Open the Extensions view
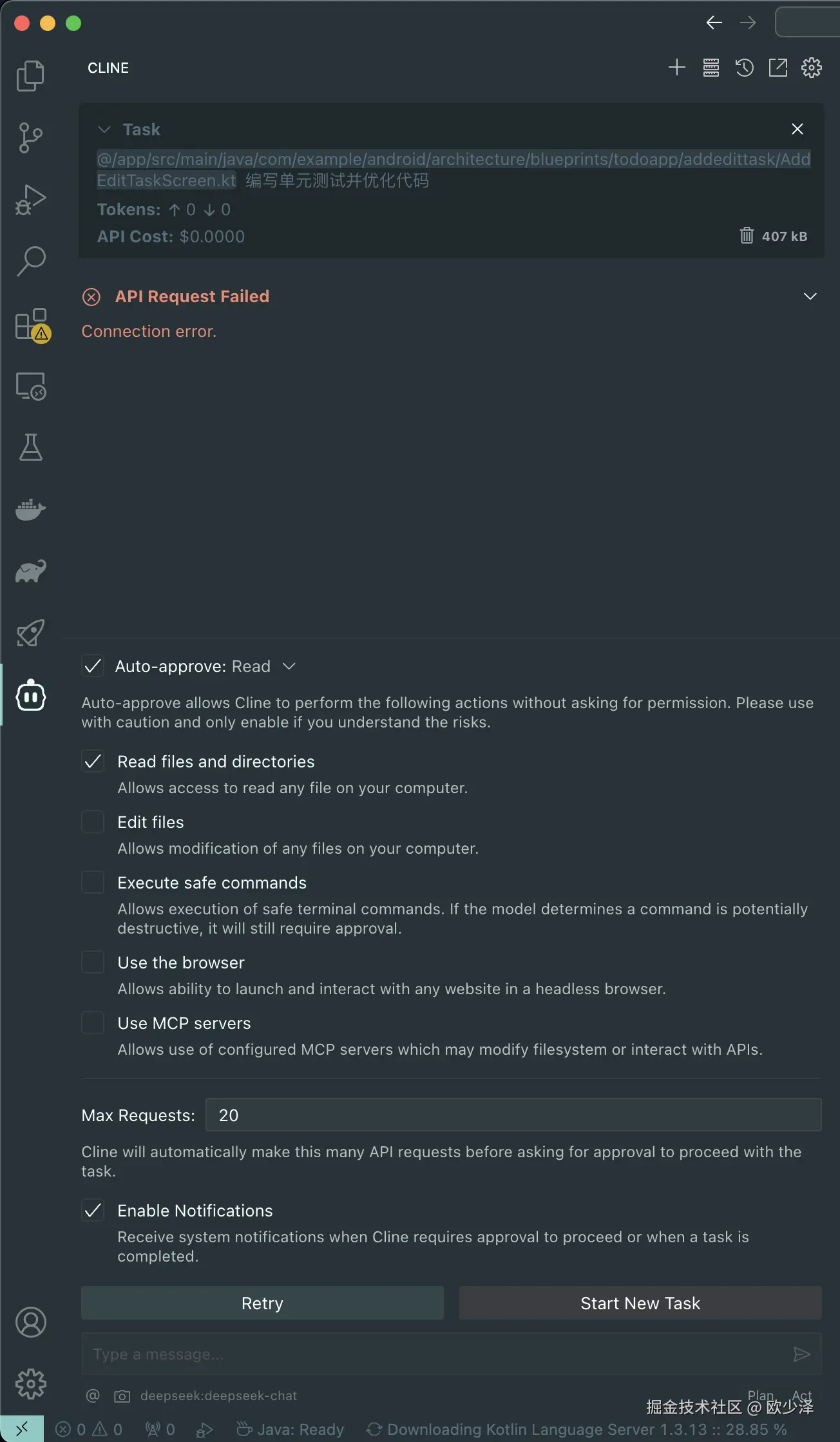840x1442 pixels. coord(30,323)
